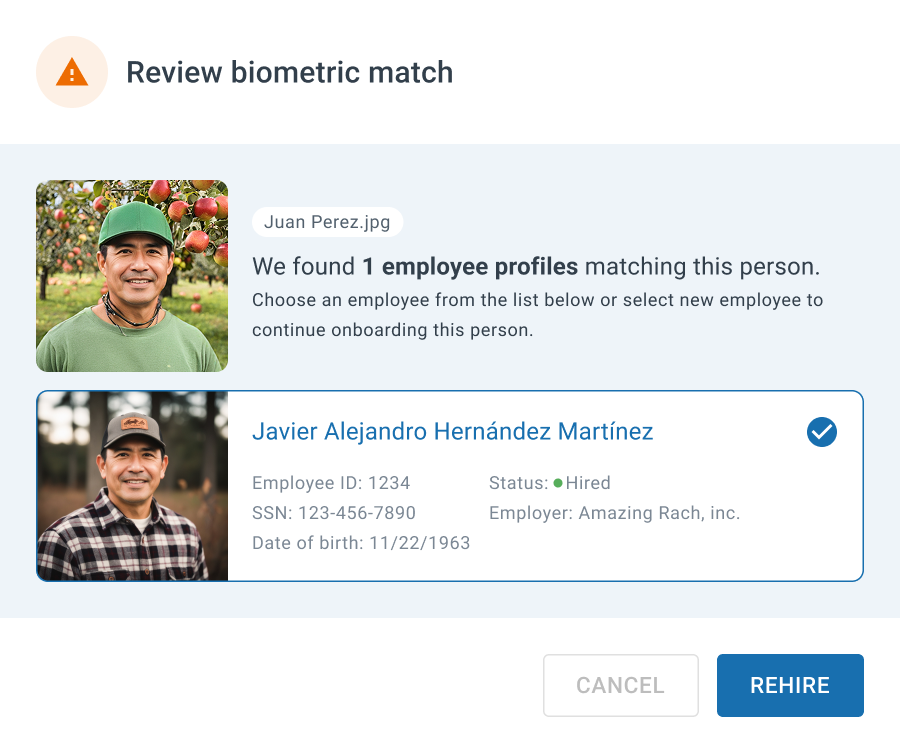Click the Juan Perez.jpg file name chip
The image size is (900, 753).
pyautogui.click(x=327, y=222)
